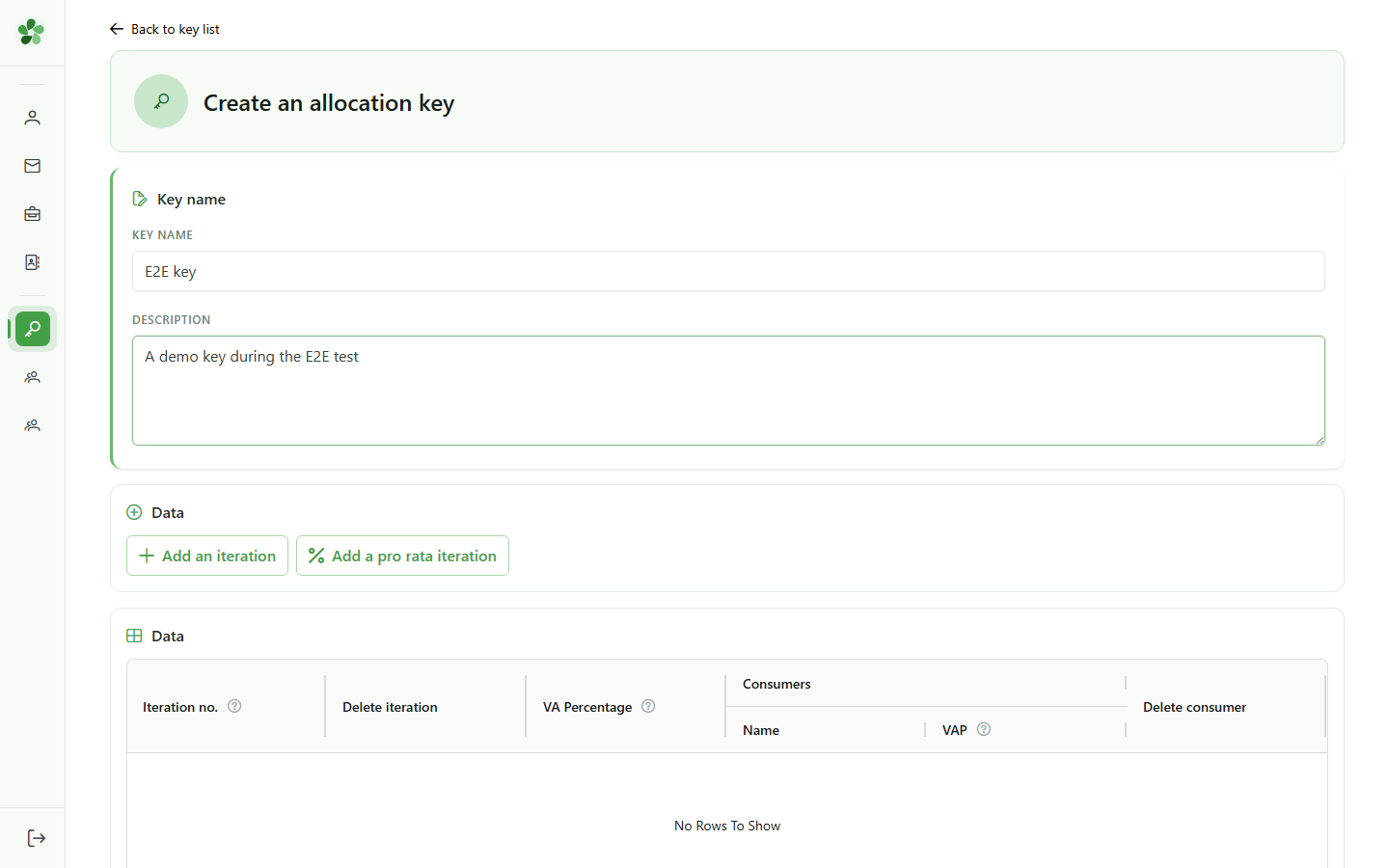The height and width of the screenshot is (868, 1389).
Task: Click the VAP column header
Action: click(1025, 730)
